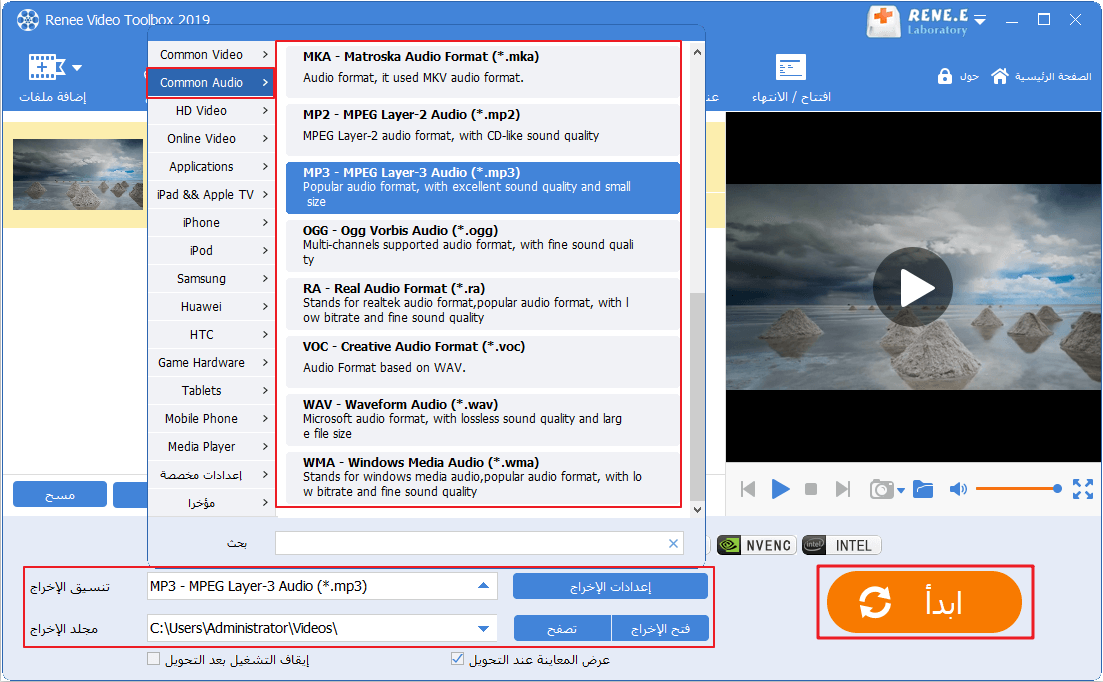Click Open Output (فتح الإخراج) button

point(660,629)
